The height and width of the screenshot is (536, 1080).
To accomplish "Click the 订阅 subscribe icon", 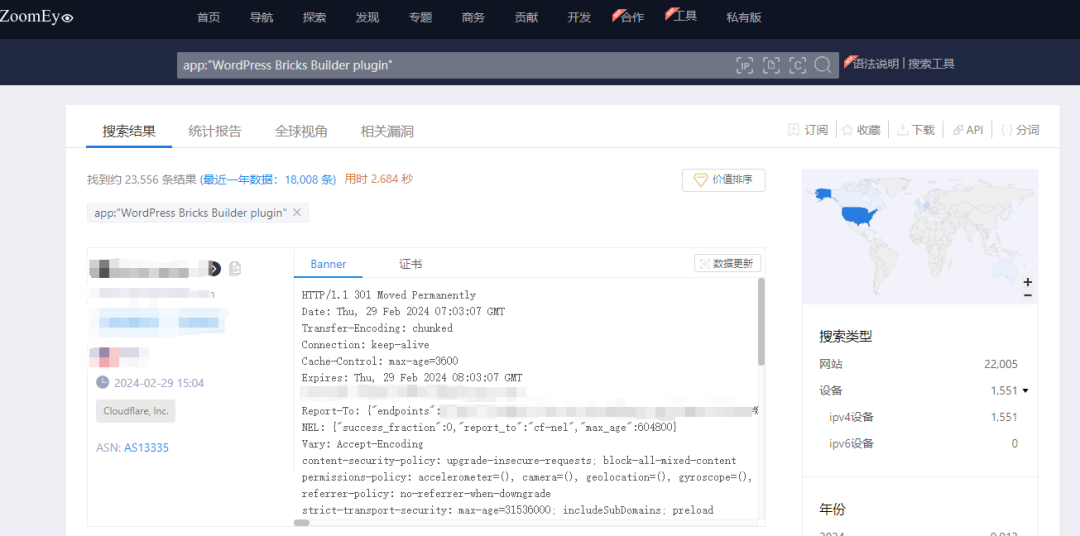I will point(793,130).
